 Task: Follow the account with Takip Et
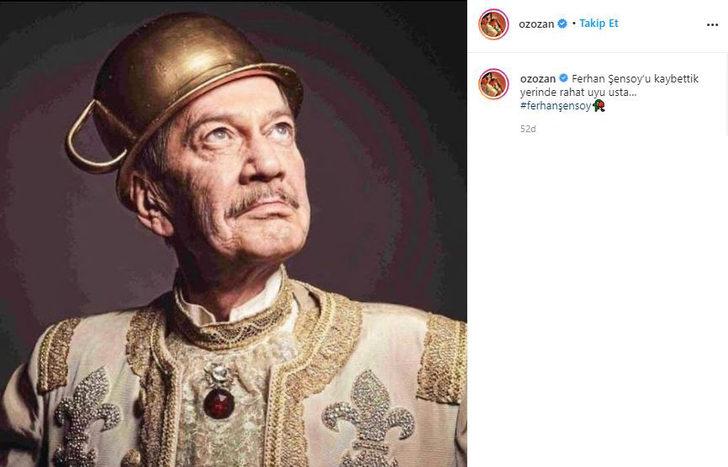(598, 24)
